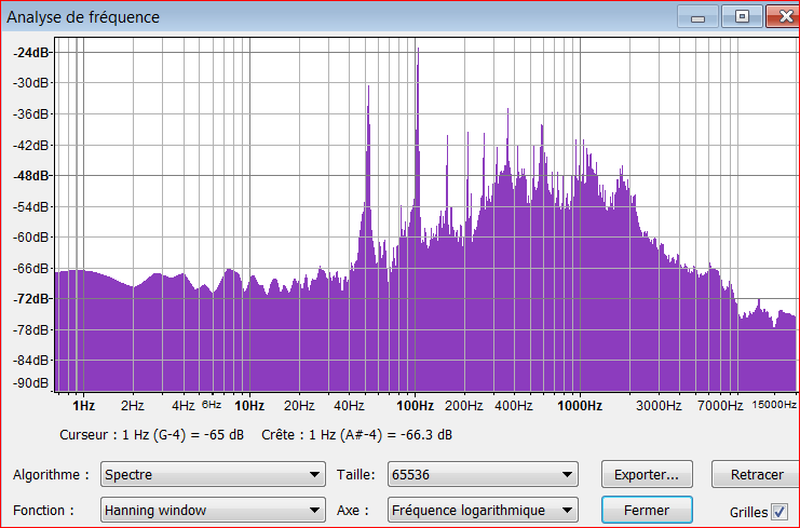
Task: Open the Taille dropdown showing 65536
Action: 483,475
